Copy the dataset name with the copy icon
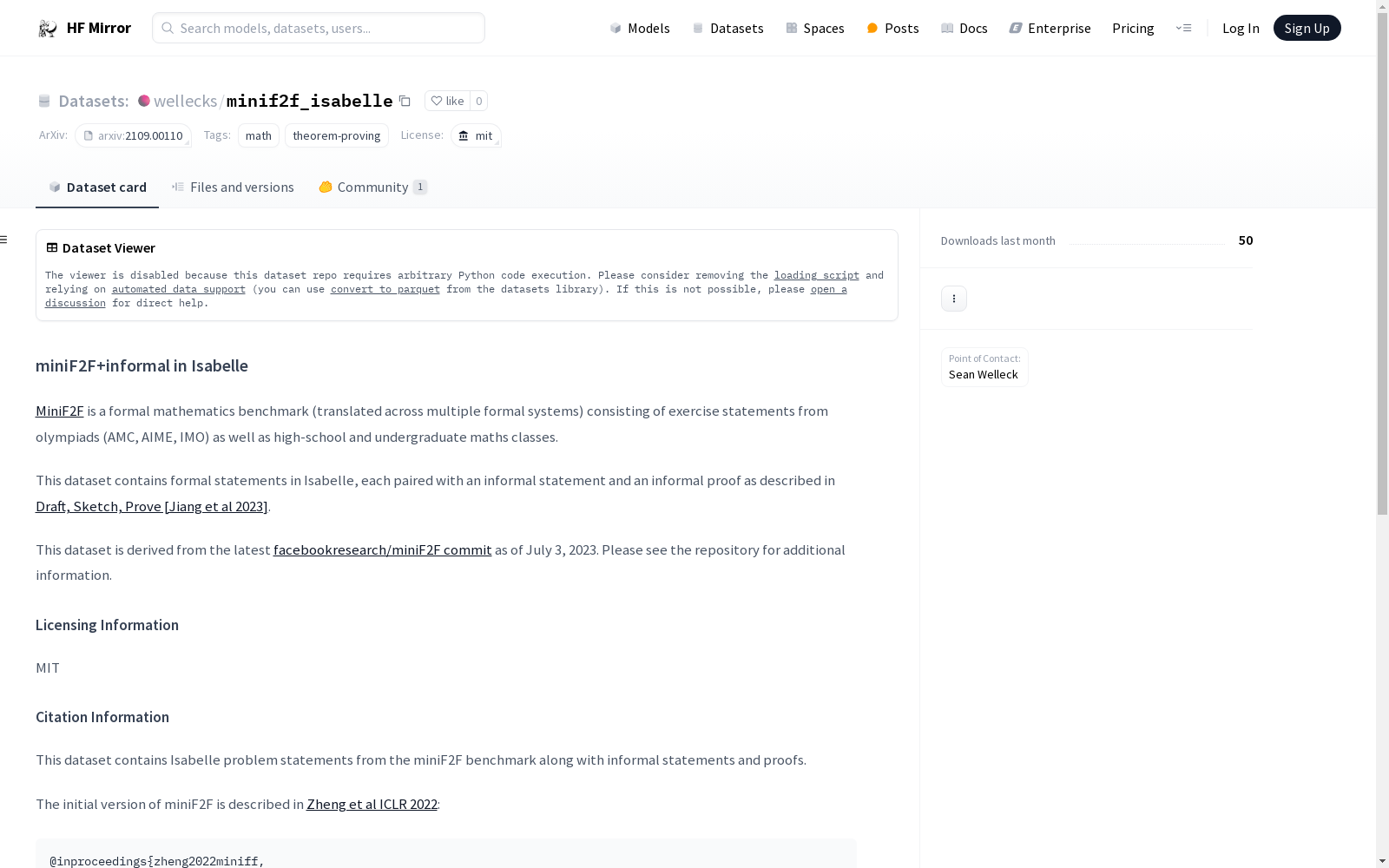The height and width of the screenshot is (868, 1389). pyautogui.click(x=405, y=101)
